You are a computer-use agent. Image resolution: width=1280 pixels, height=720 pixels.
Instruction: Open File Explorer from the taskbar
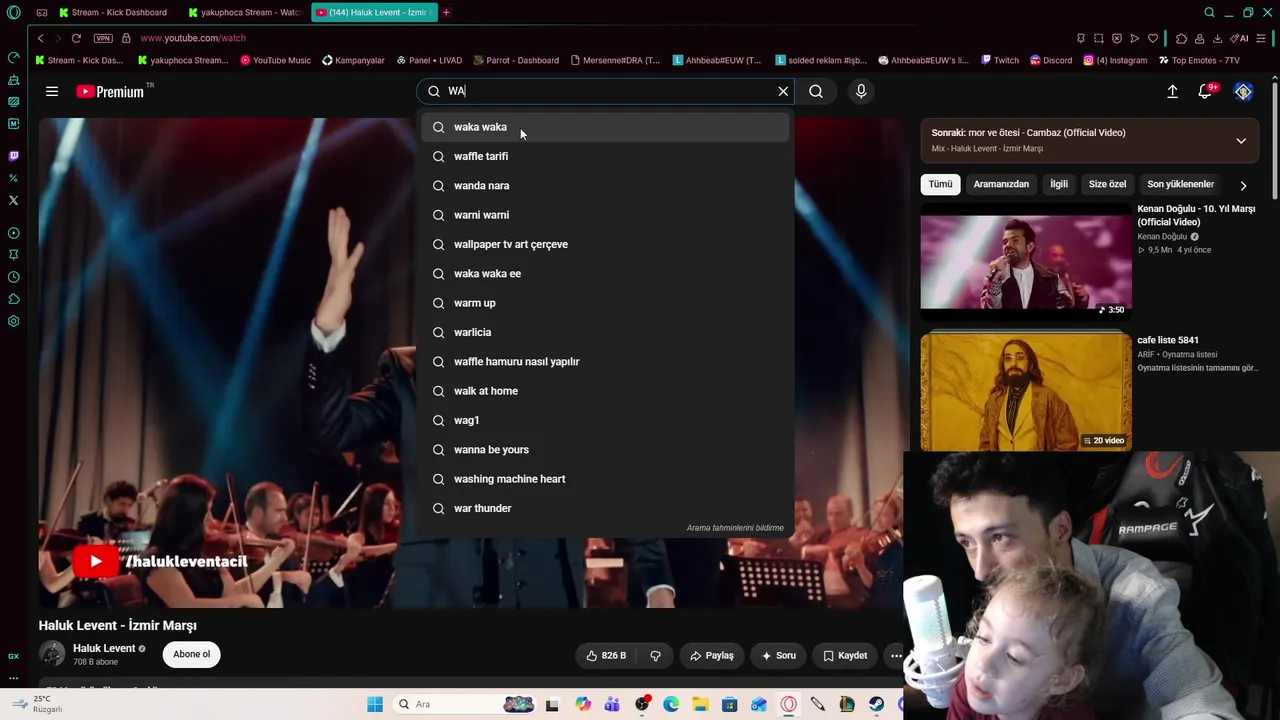coord(700,704)
